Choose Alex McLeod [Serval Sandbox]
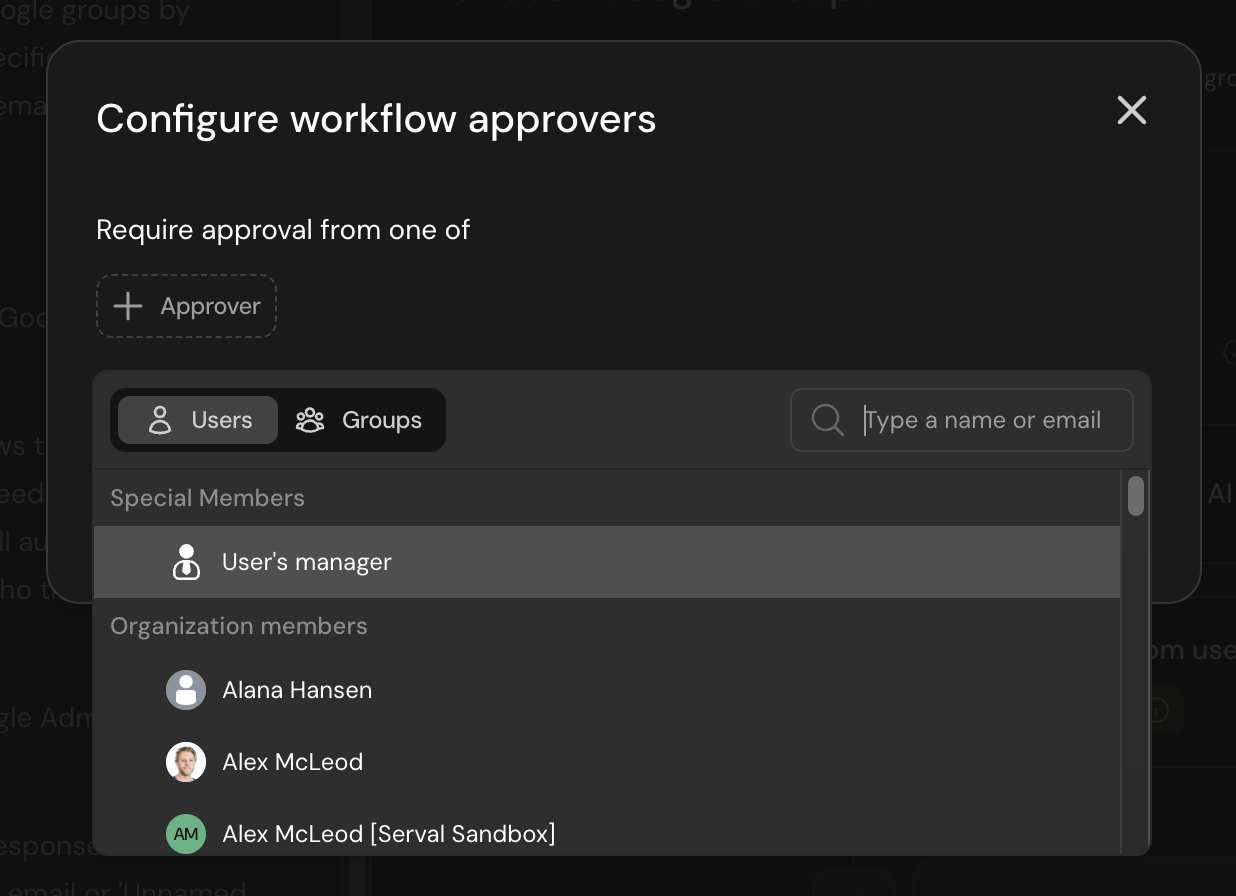This screenshot has height=896, width=1236. pos(388,834)
